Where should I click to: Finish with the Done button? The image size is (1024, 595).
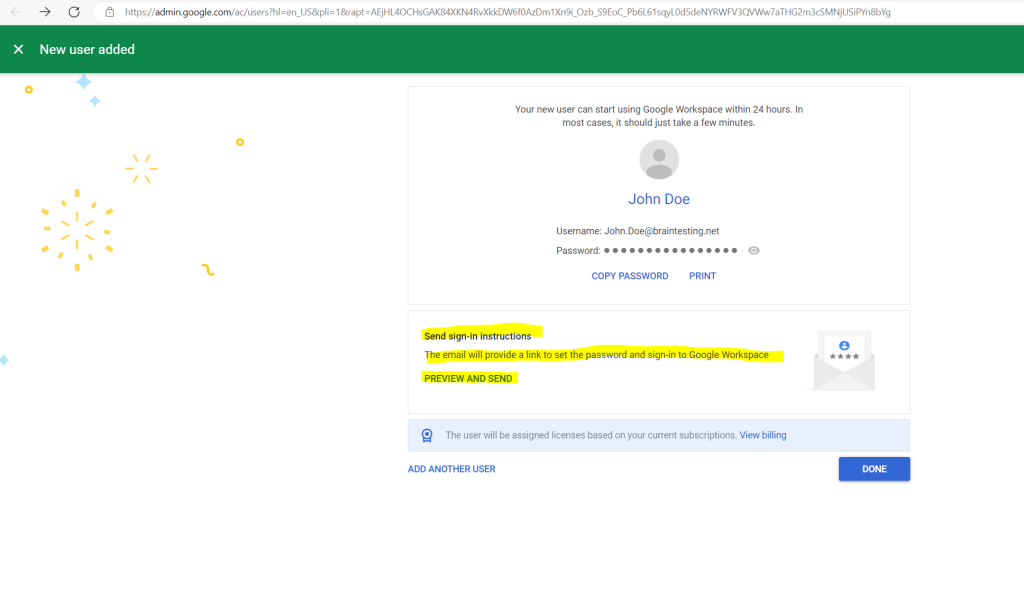874,469
